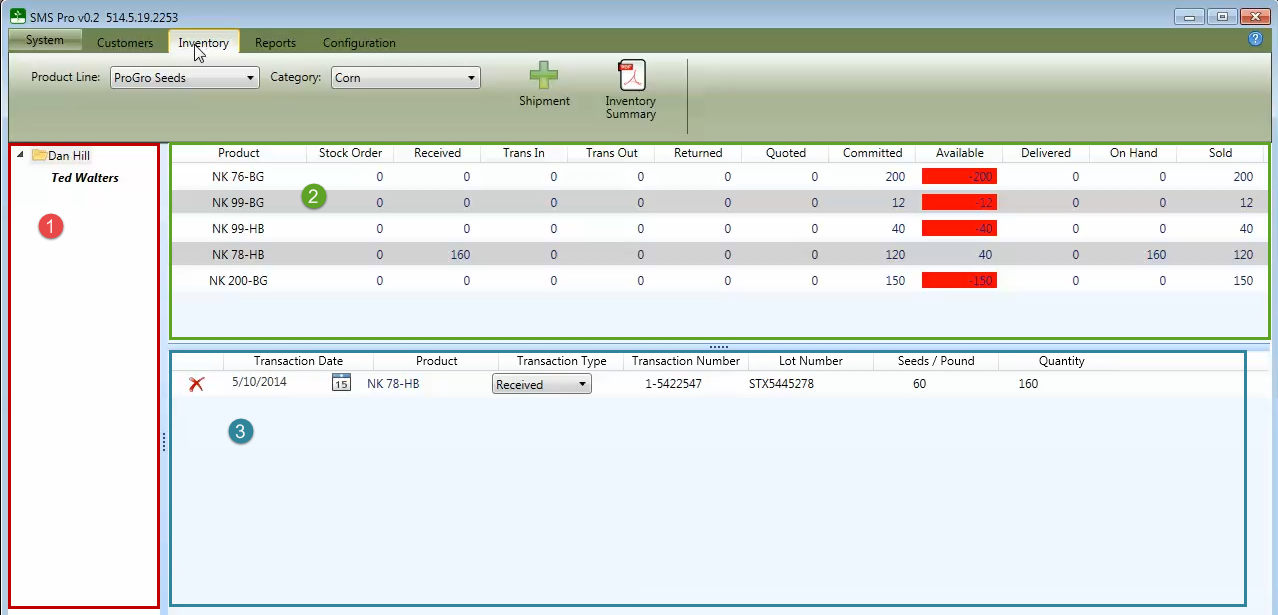Image resolution: width=1278 pixels, height=615 pixels.
Task: Open the Product Line dropdown
Action: click(184, 77)
